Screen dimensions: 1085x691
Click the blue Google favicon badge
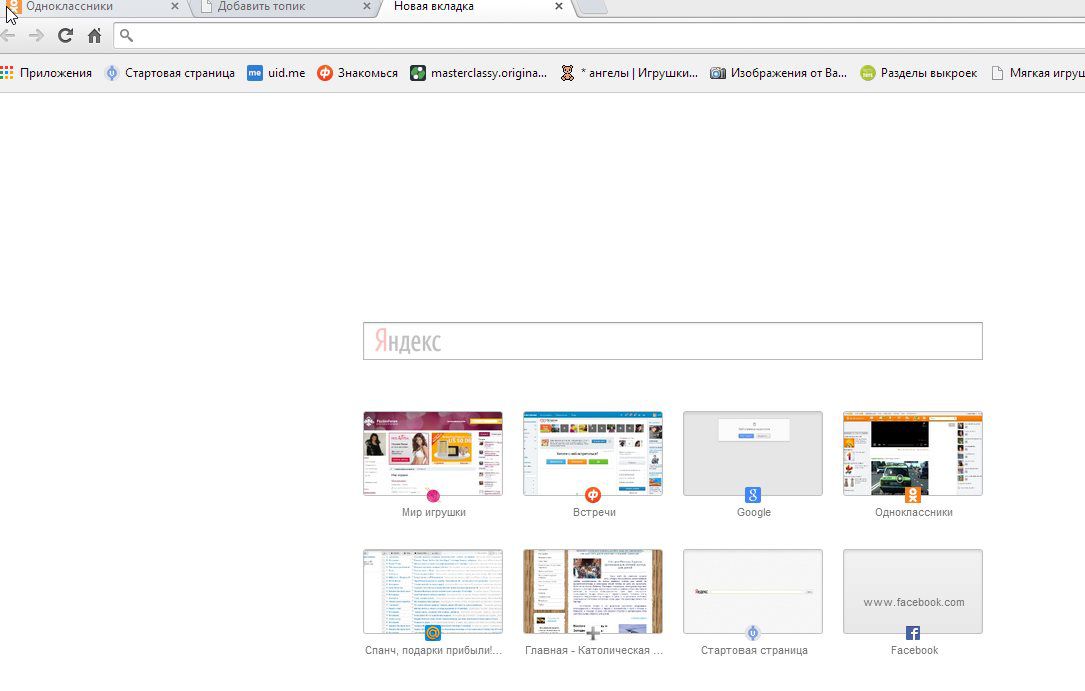(x=753, y=495)
